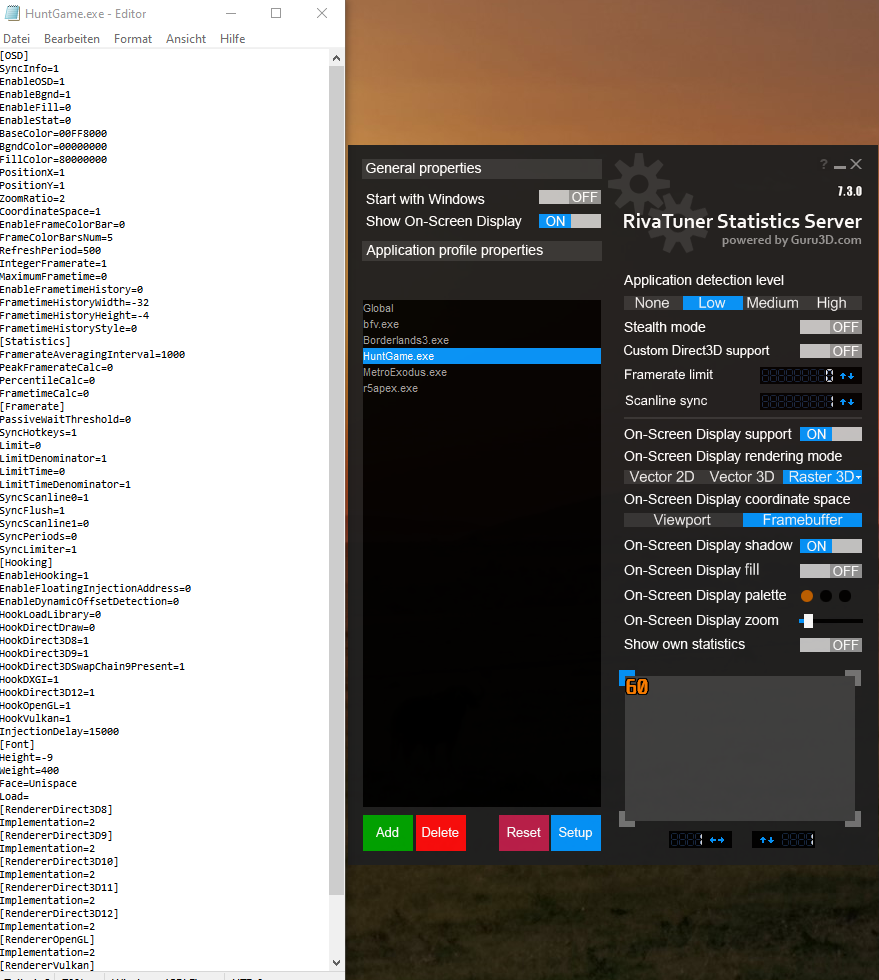The height and width of the screenshot is (980, 879).
Task: Toggle Start with Windows switch
Action: 570,198
